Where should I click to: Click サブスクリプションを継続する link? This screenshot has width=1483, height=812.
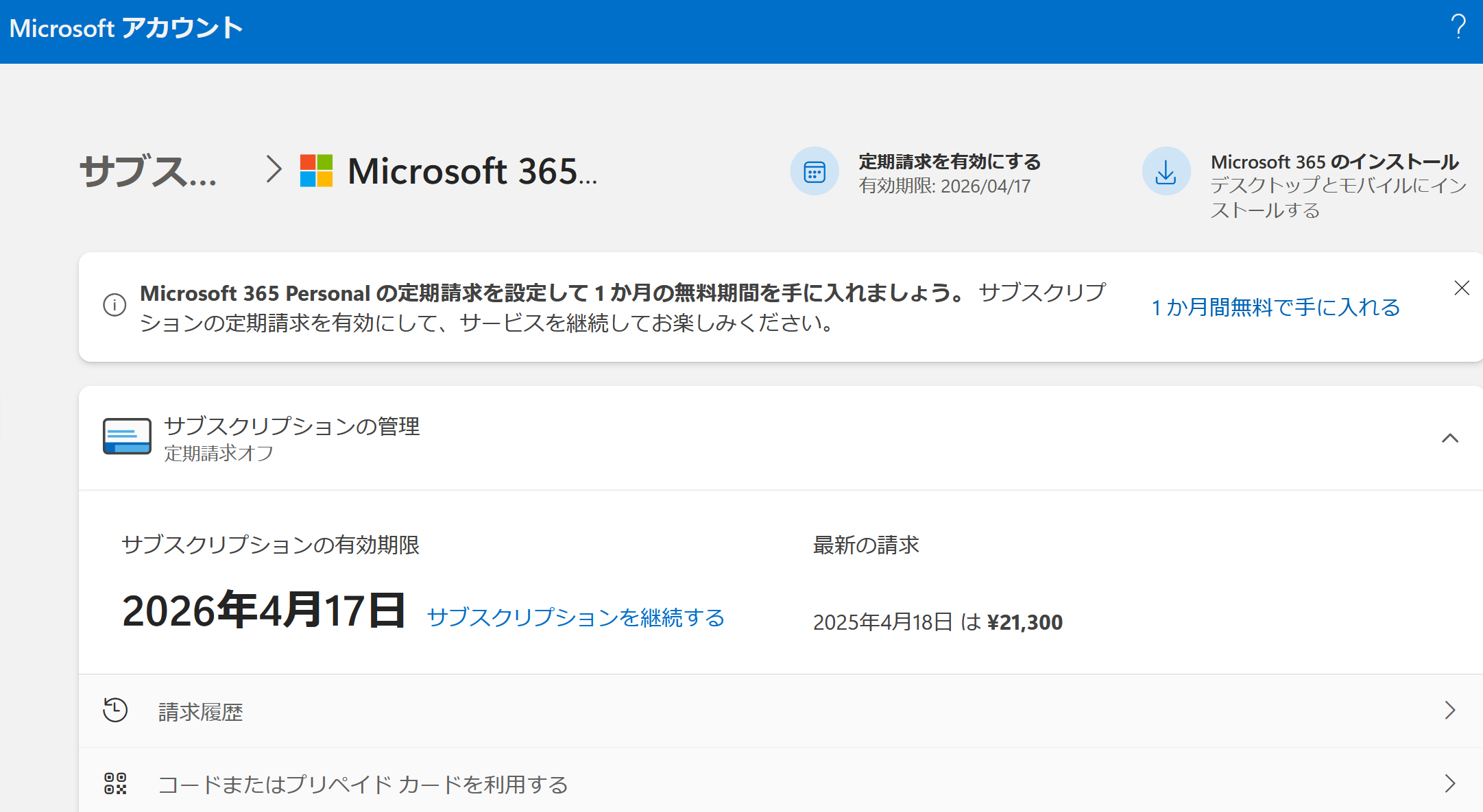point(575,617)
